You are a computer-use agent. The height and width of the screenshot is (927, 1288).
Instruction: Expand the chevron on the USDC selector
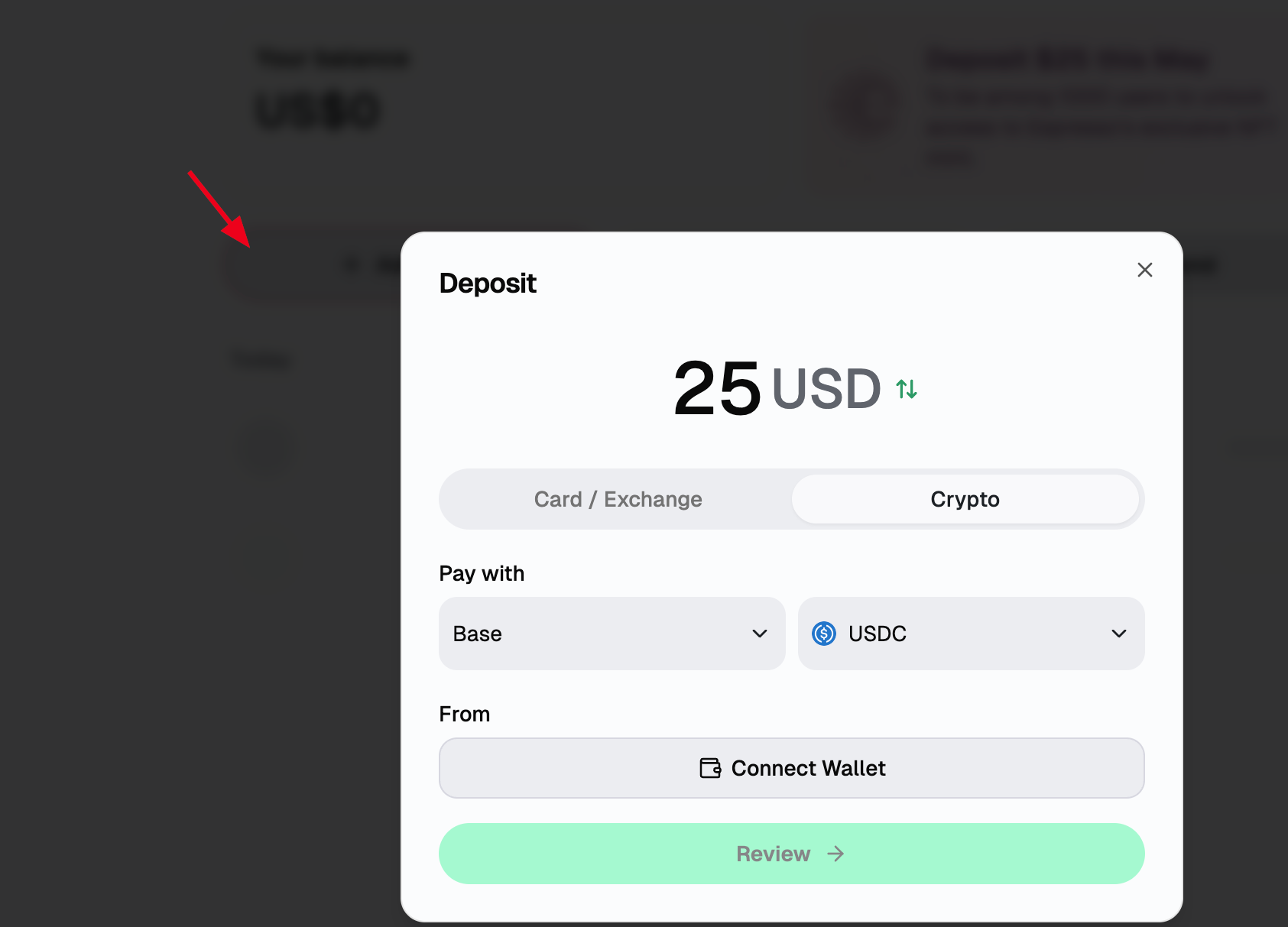pos(1118,634)
